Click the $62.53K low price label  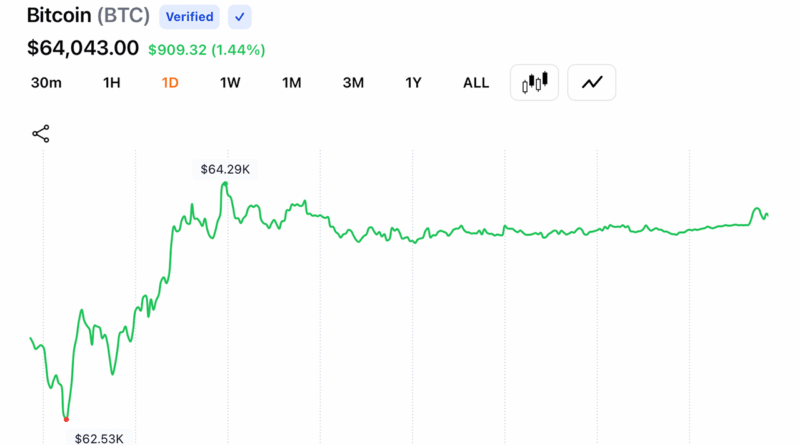pyautogui.click(x=99, y=438)
